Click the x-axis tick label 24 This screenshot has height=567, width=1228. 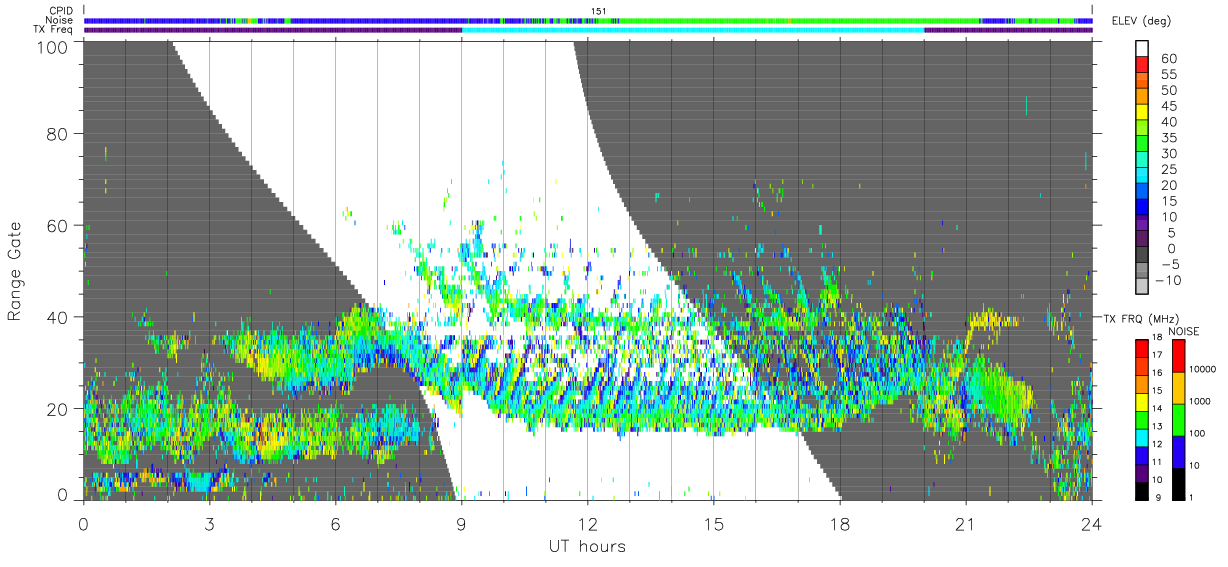[1092, 523]
